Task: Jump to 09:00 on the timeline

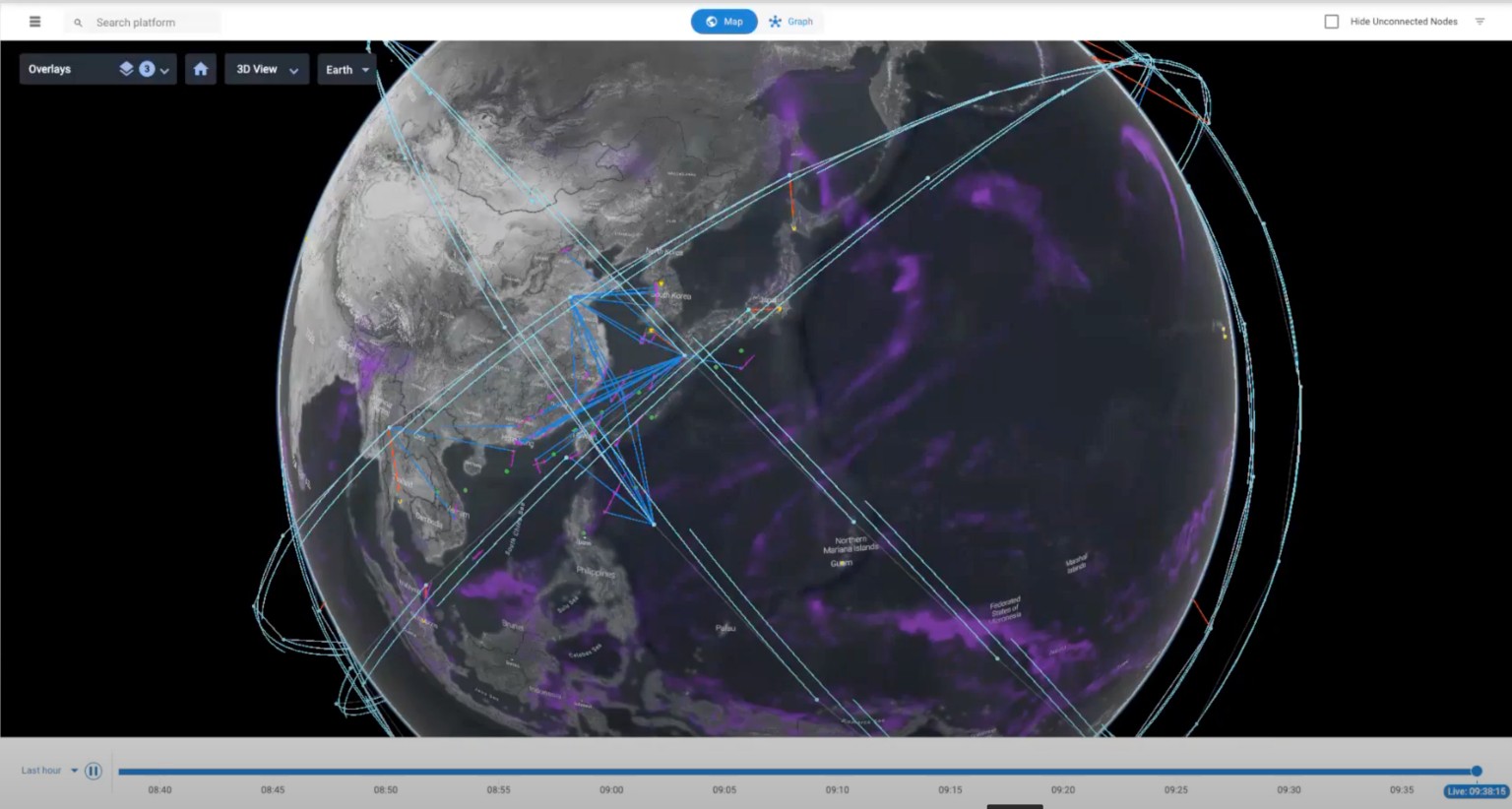Action: click(611, 789)
